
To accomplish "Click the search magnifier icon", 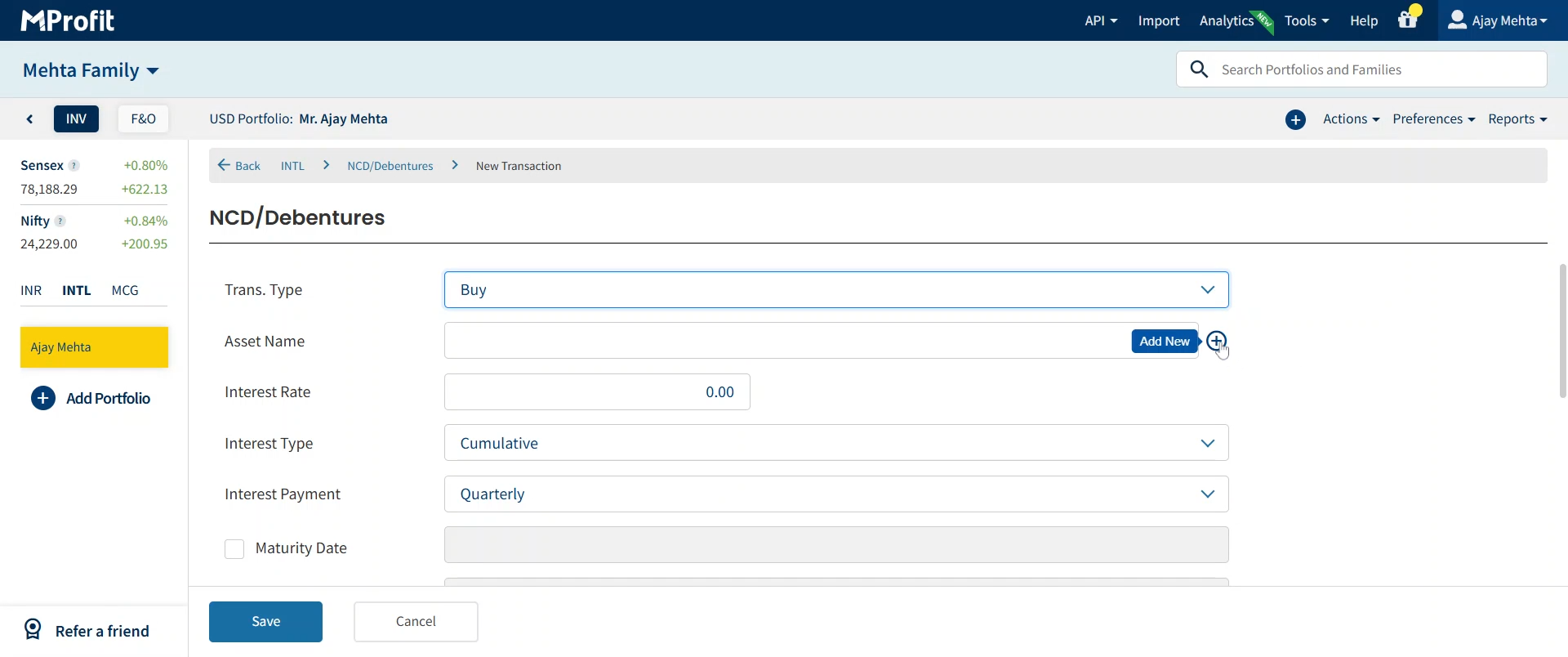I will (x=1199, y=69).
